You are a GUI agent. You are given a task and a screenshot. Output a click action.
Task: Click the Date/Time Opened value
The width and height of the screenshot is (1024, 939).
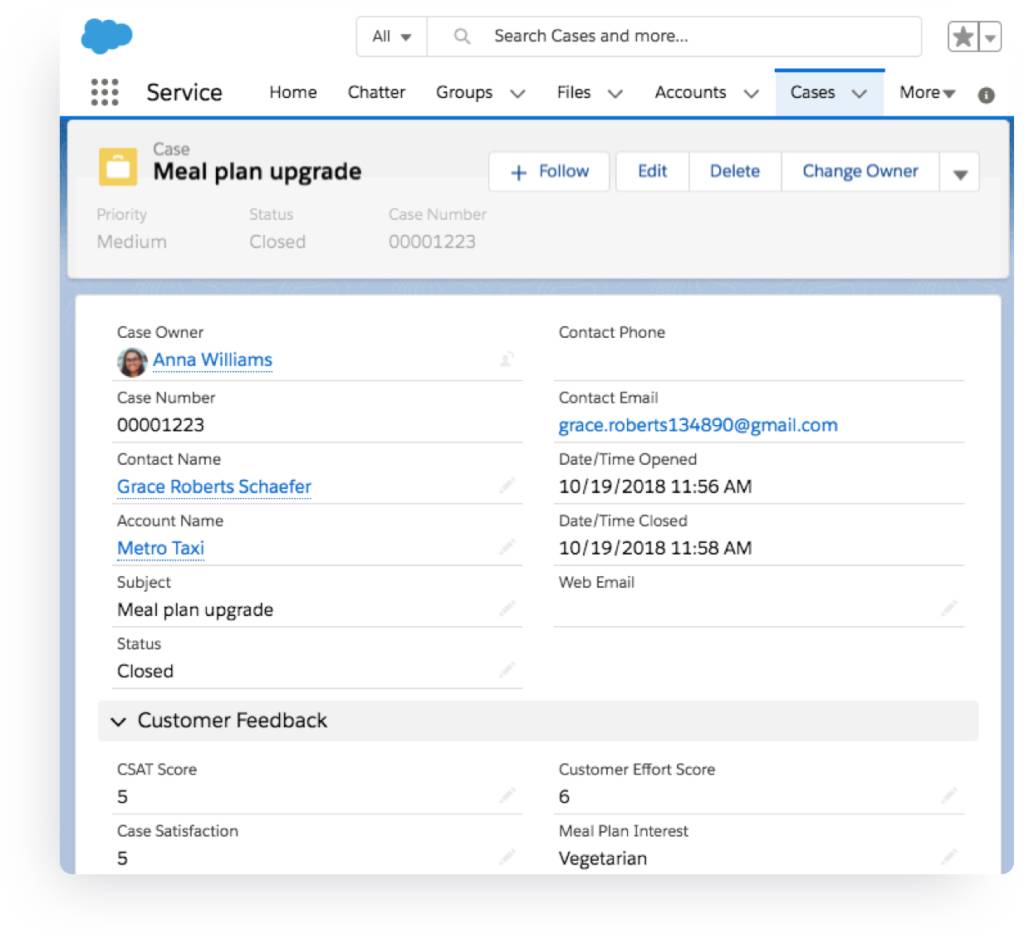656,486
